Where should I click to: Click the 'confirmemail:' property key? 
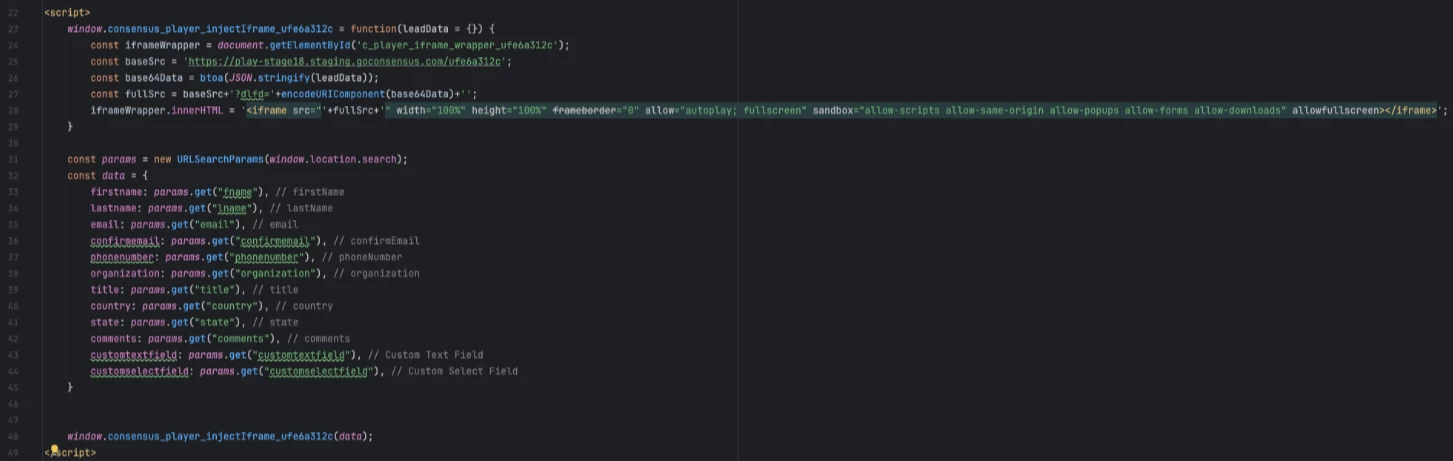click(127, 241)
